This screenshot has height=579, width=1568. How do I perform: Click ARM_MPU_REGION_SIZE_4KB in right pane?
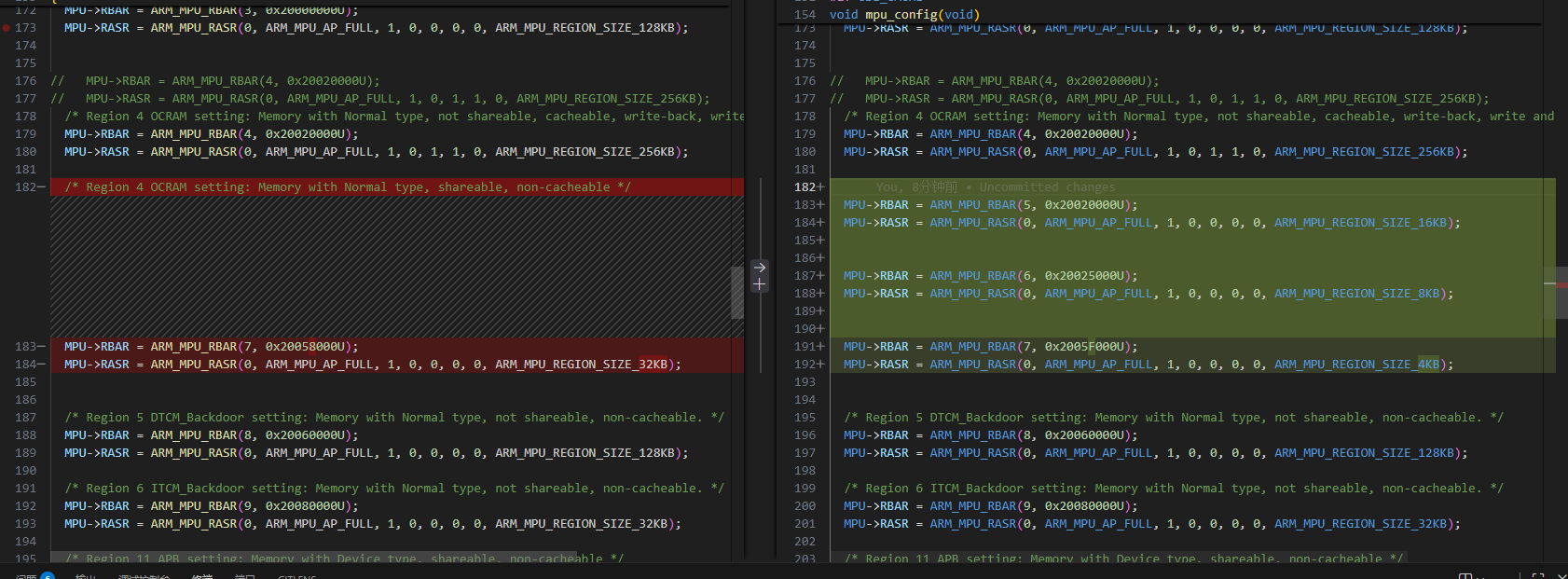tap(1356, 365)
